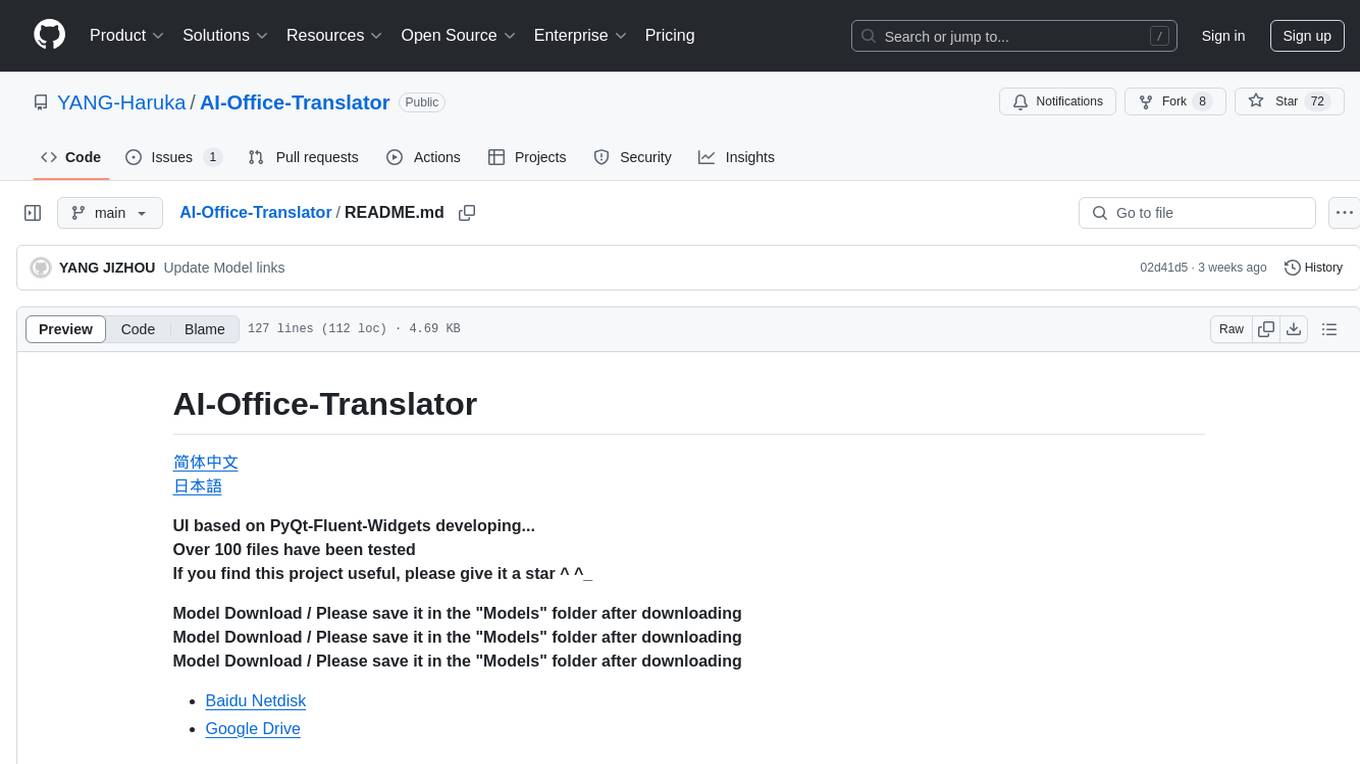The width and height of the screenshot is (1360, 764).
Task: Click the Sign up button
Action: 1307,36
